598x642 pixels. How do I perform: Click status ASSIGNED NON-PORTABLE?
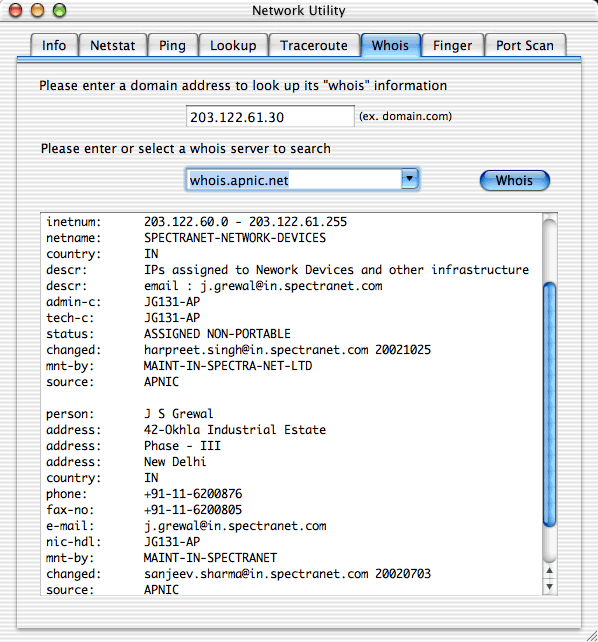tap(217, 334)
